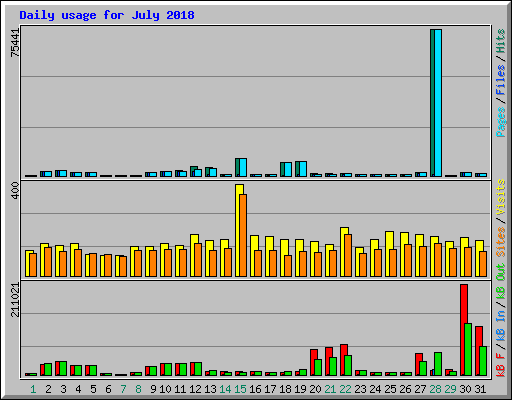Click day 24 on the x-axis
This screenshot has width=512, height=400.
(x=375, y=389)
